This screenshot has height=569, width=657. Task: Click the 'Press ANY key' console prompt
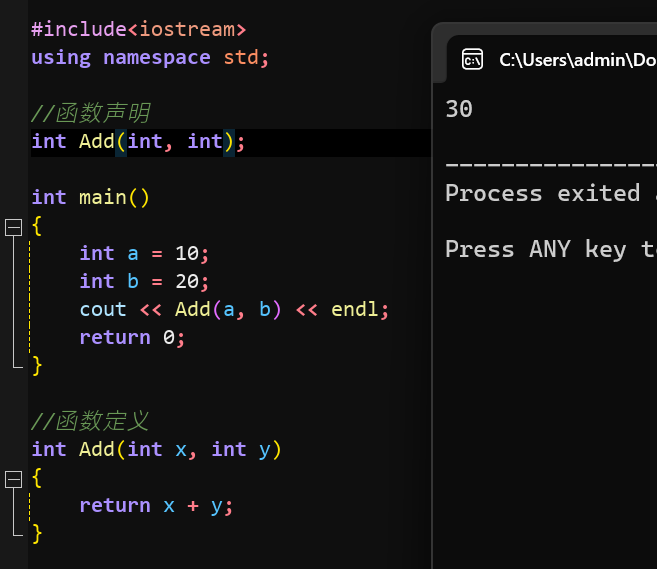(548, 249)
